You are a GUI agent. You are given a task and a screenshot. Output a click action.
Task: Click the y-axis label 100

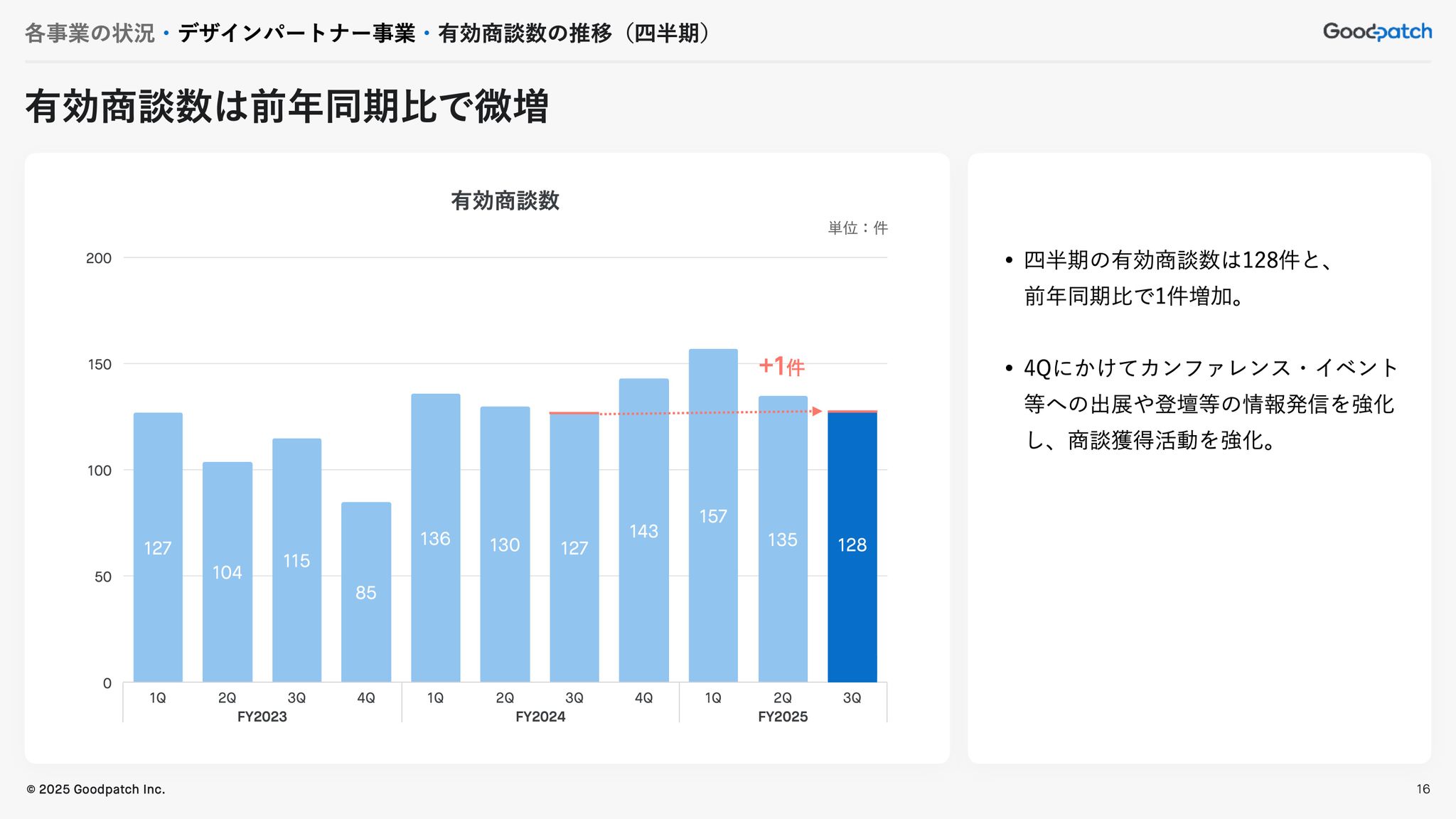[99, 470]
